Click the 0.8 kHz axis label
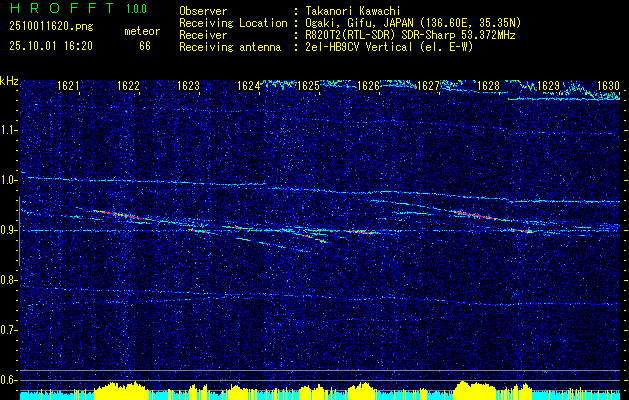Image resolution: width=629 pixels, height=400 pixels. point(8,280)
